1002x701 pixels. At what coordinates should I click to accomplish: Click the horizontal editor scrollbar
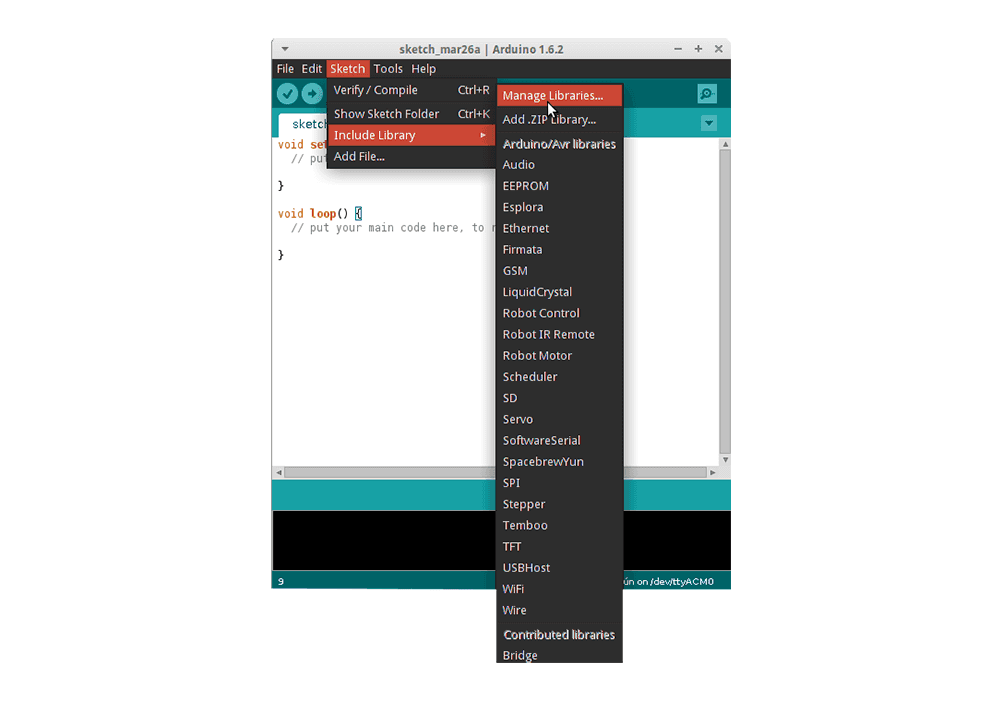[400, 471]
